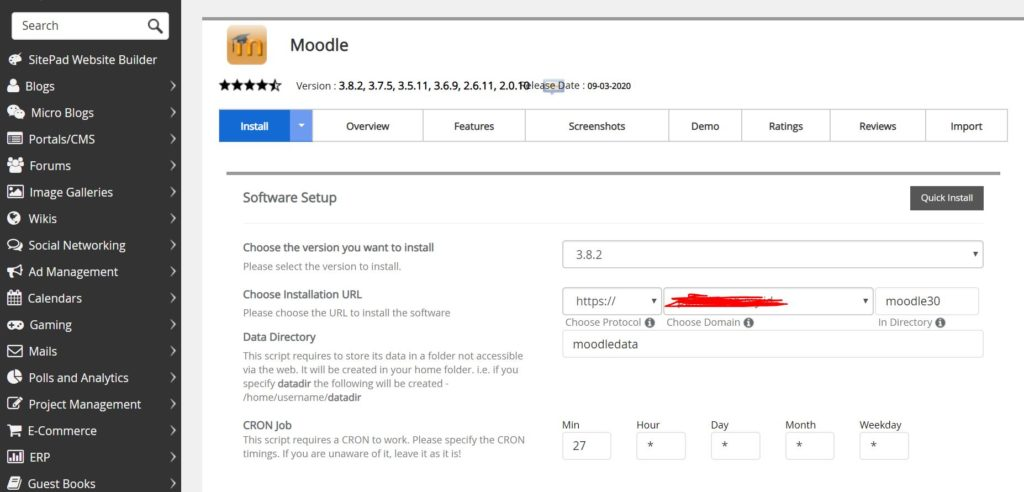Open the Project Management category
Image resolution: width=1024 pixels, height=492 pixels.
[x=85, y=404]
